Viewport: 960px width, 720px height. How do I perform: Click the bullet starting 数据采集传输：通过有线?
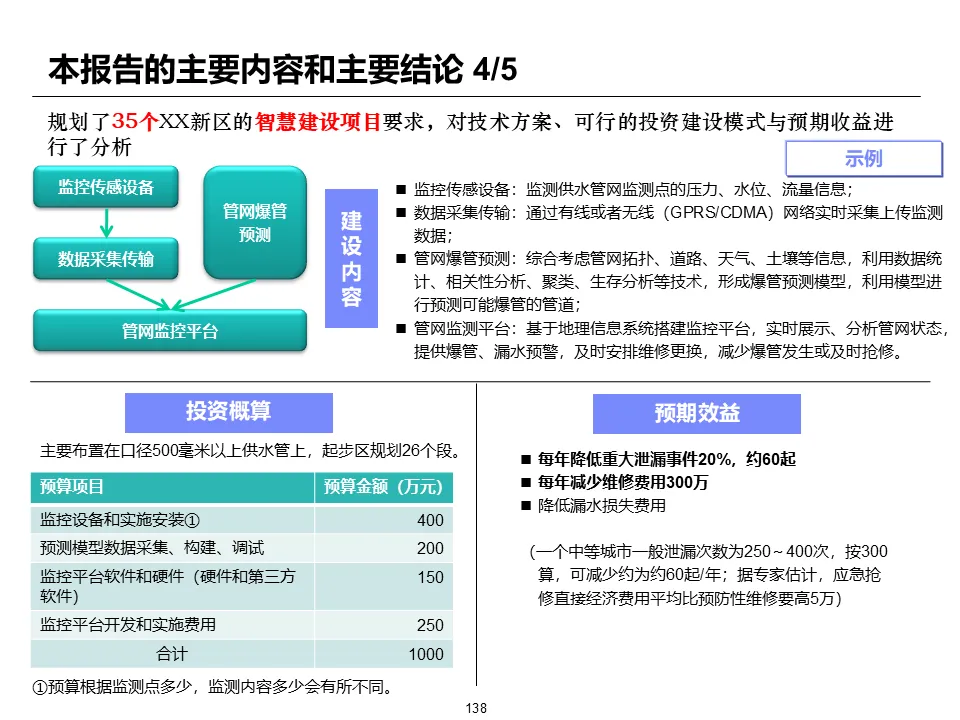tap(670, 224)
